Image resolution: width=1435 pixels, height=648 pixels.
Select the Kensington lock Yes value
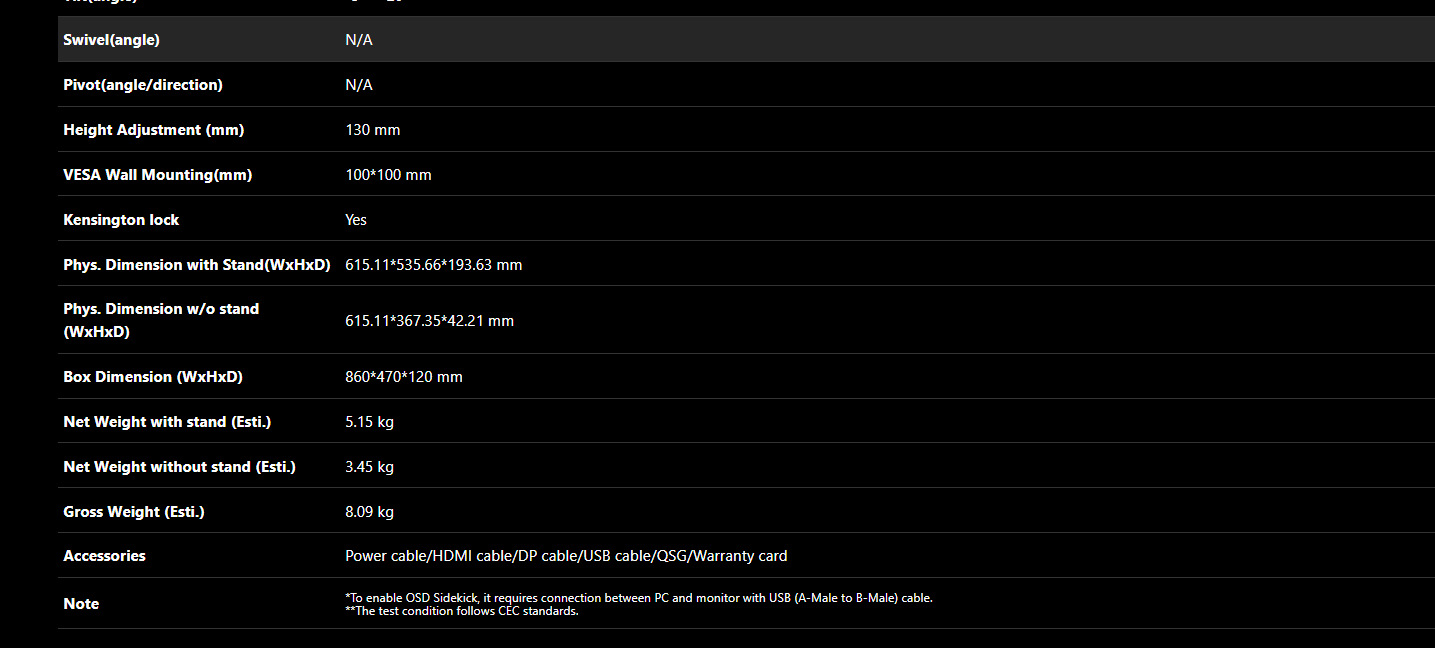[x=356, y=220]
